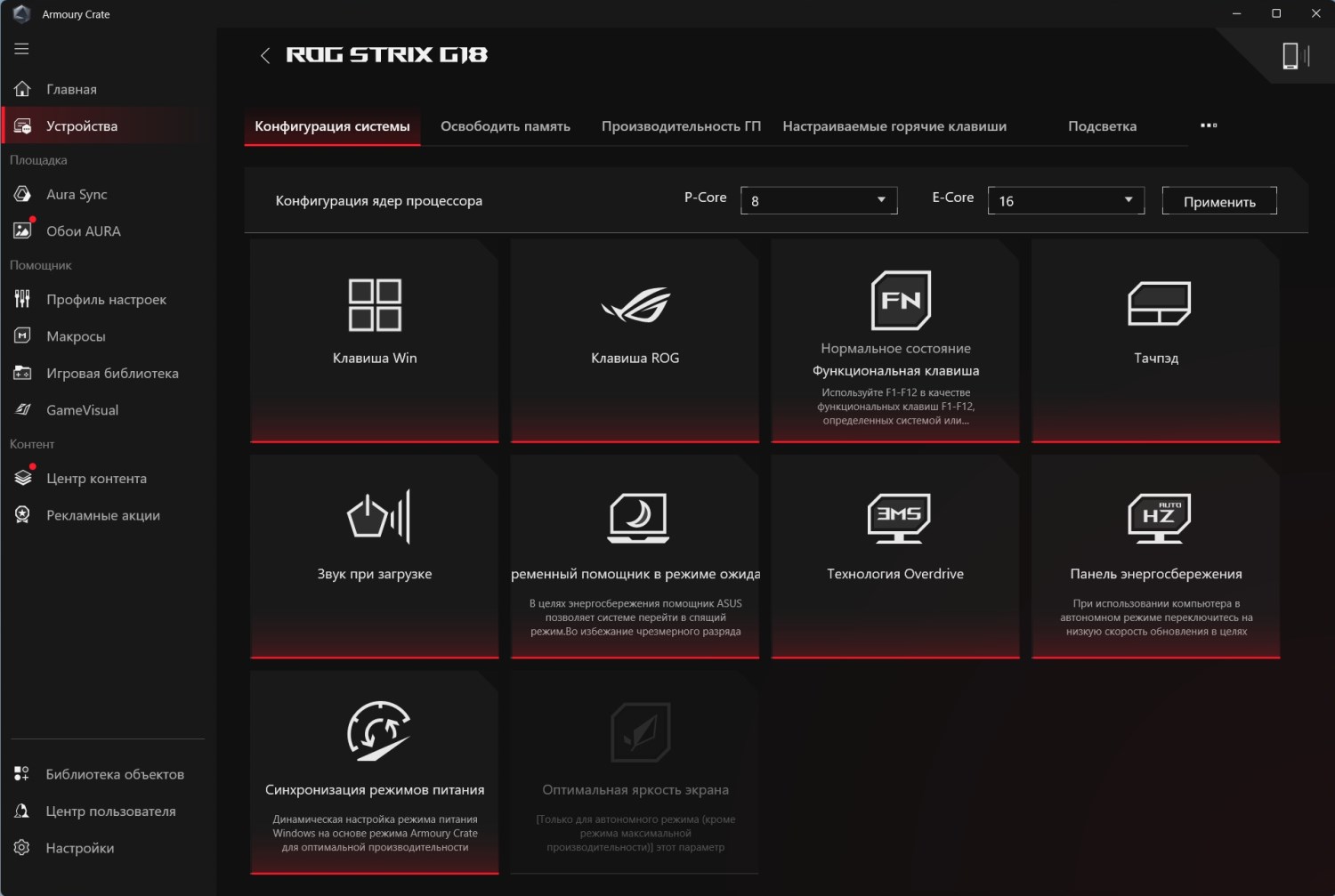Switch to the Производительность ГП tab
This screenshot has height=896, width=1335.
[x=681, y=126]
